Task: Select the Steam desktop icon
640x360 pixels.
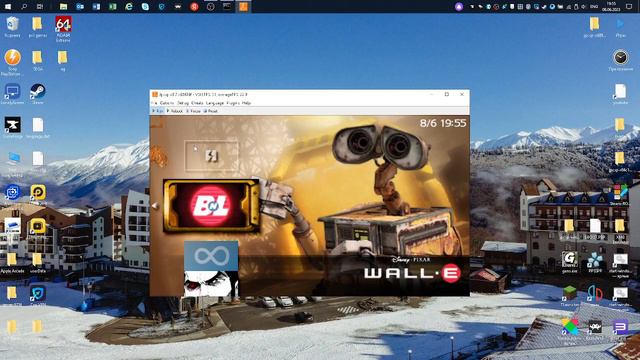Action: click(38, 94)
